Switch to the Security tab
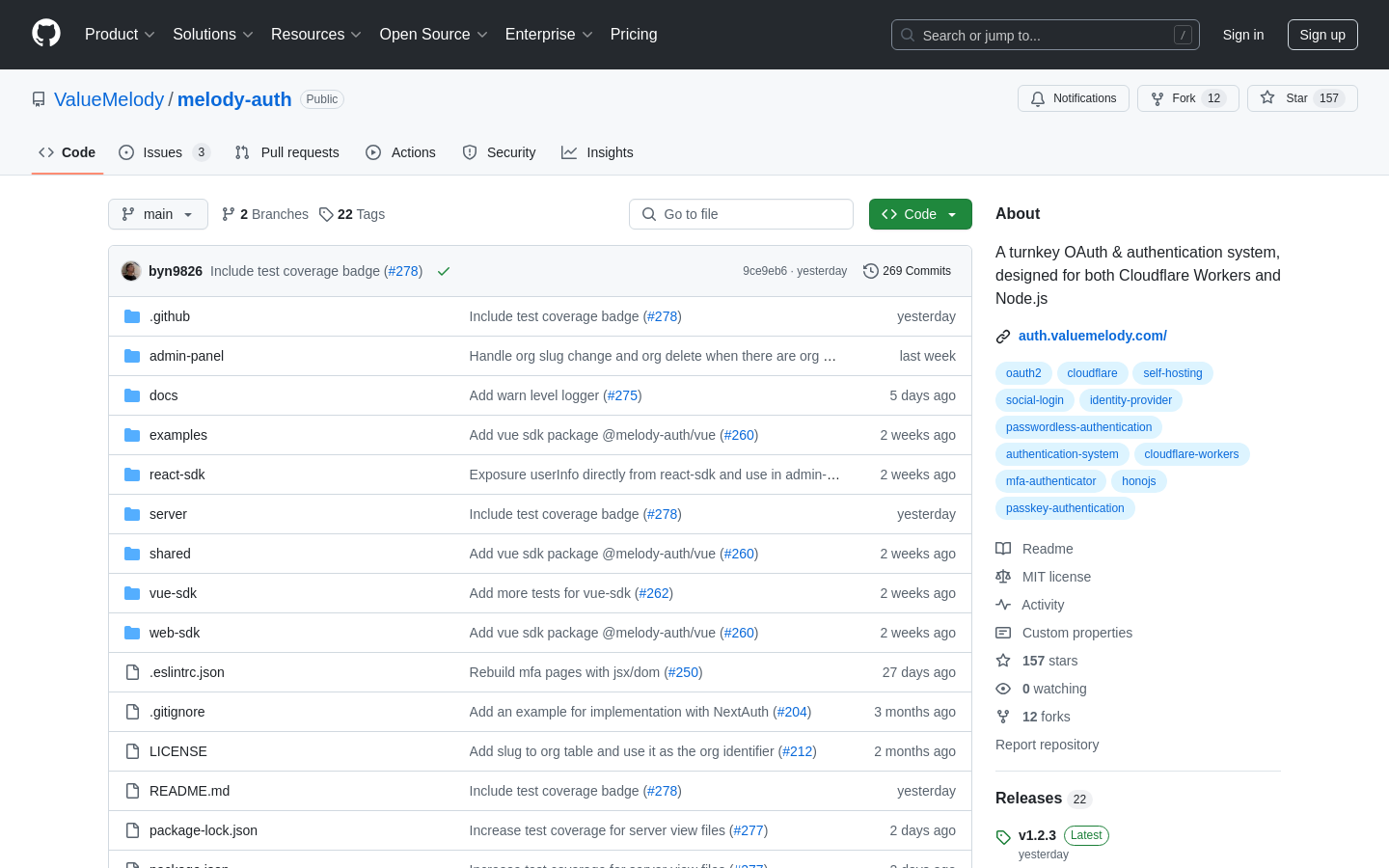The width and height of the screenshot is (1389, 868). 499,152
